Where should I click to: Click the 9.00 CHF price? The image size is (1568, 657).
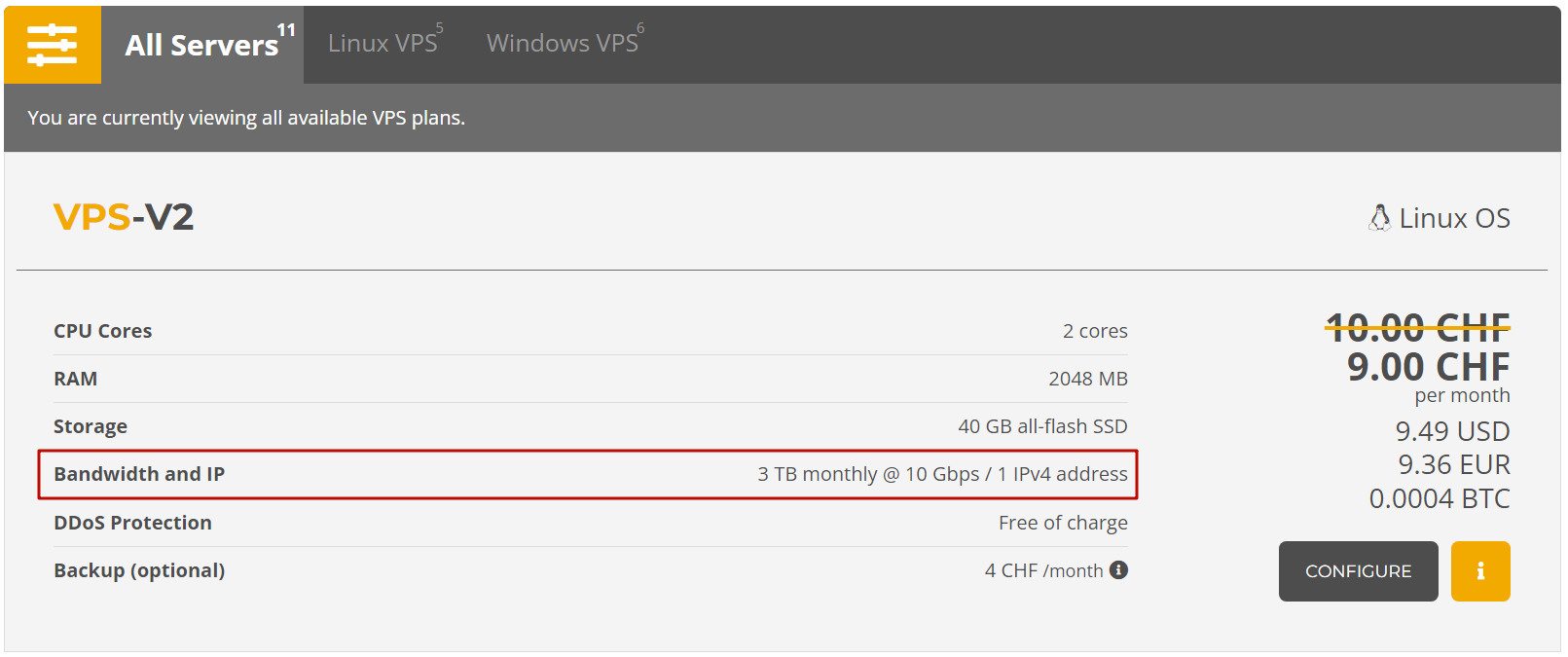point(1428,367)
